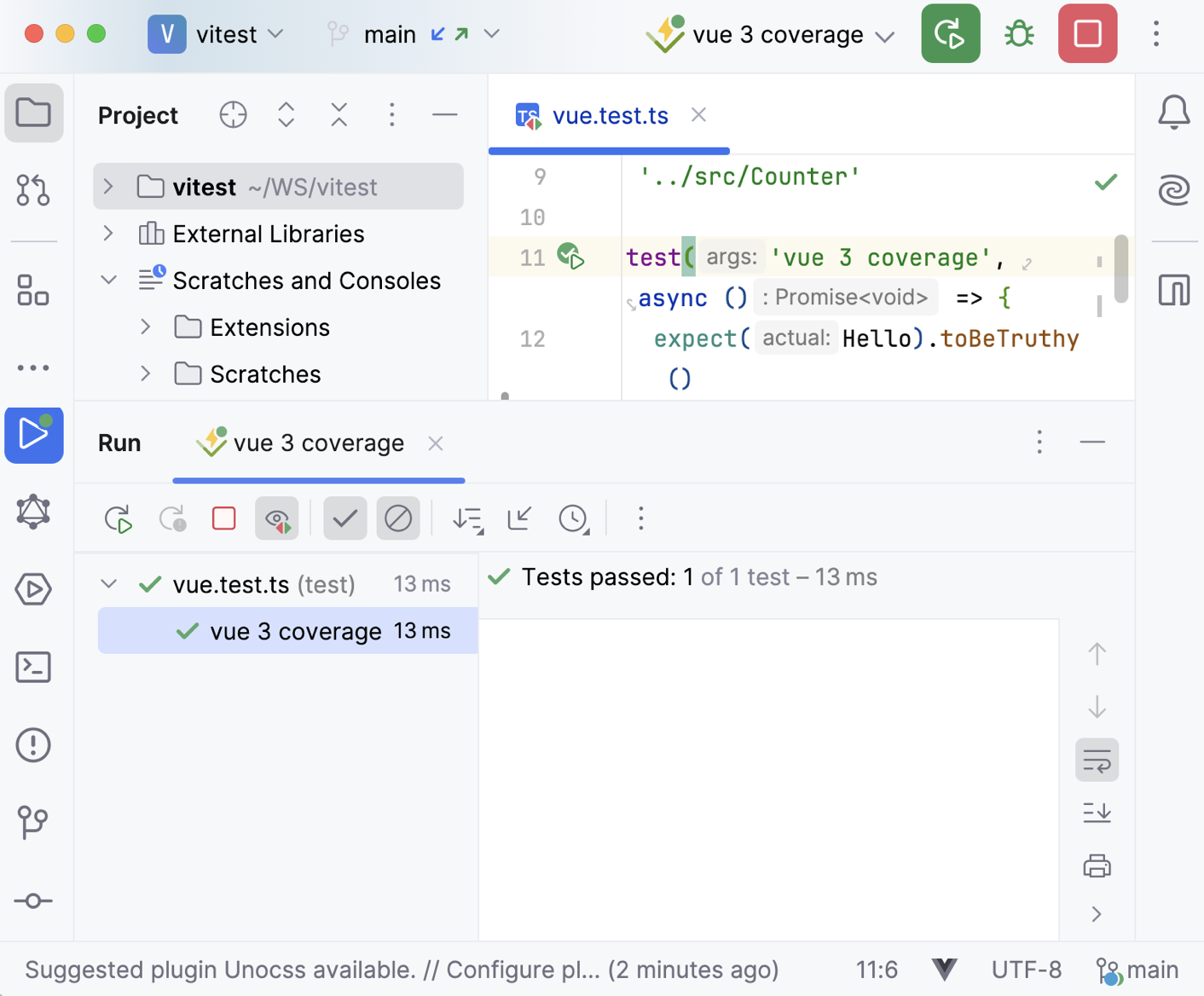Print the test run output

(x=1097, y=866)
